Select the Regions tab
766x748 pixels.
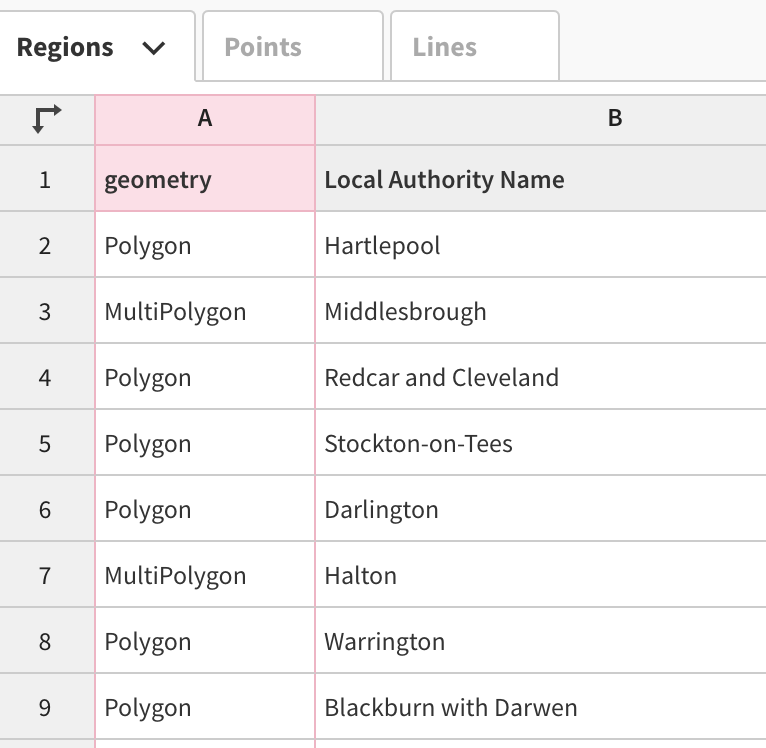click(97, 46)
